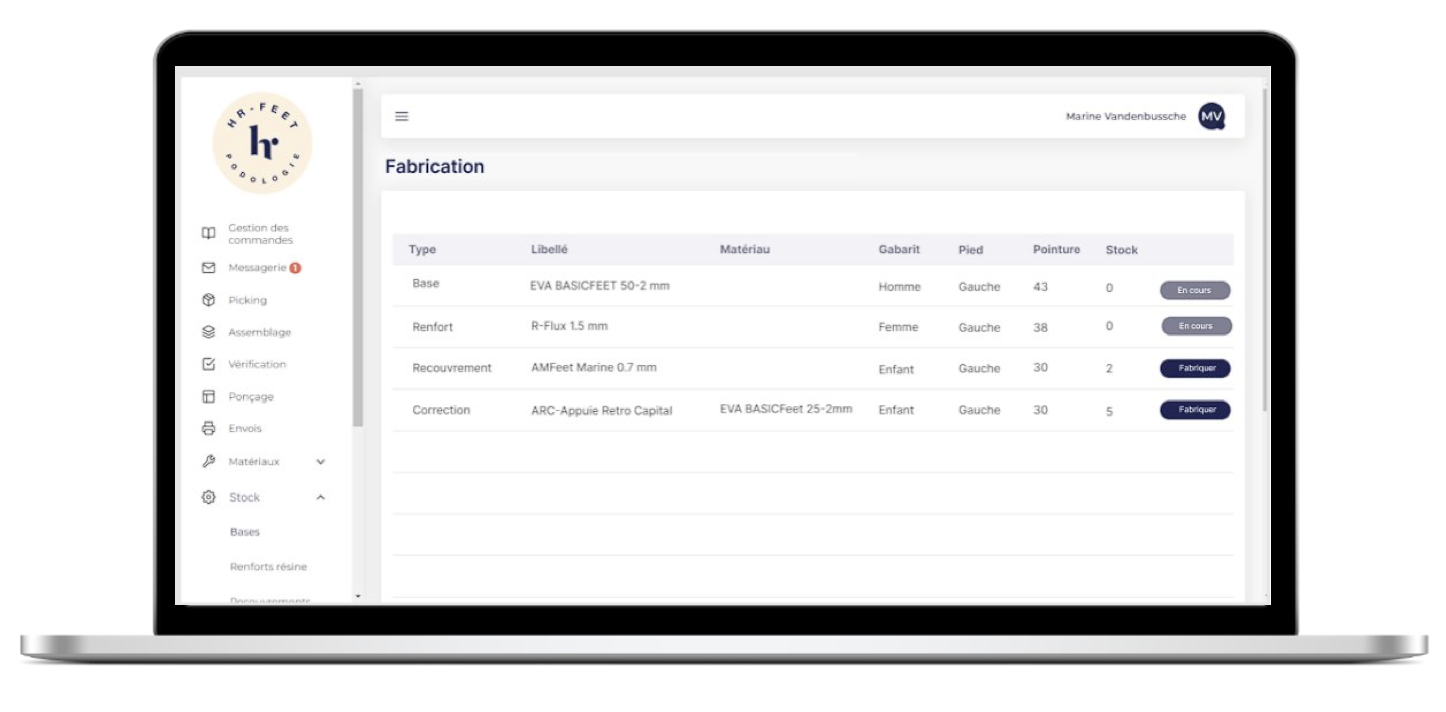
Task: Open the Ponçage menu item
Action: click(250, 397)
